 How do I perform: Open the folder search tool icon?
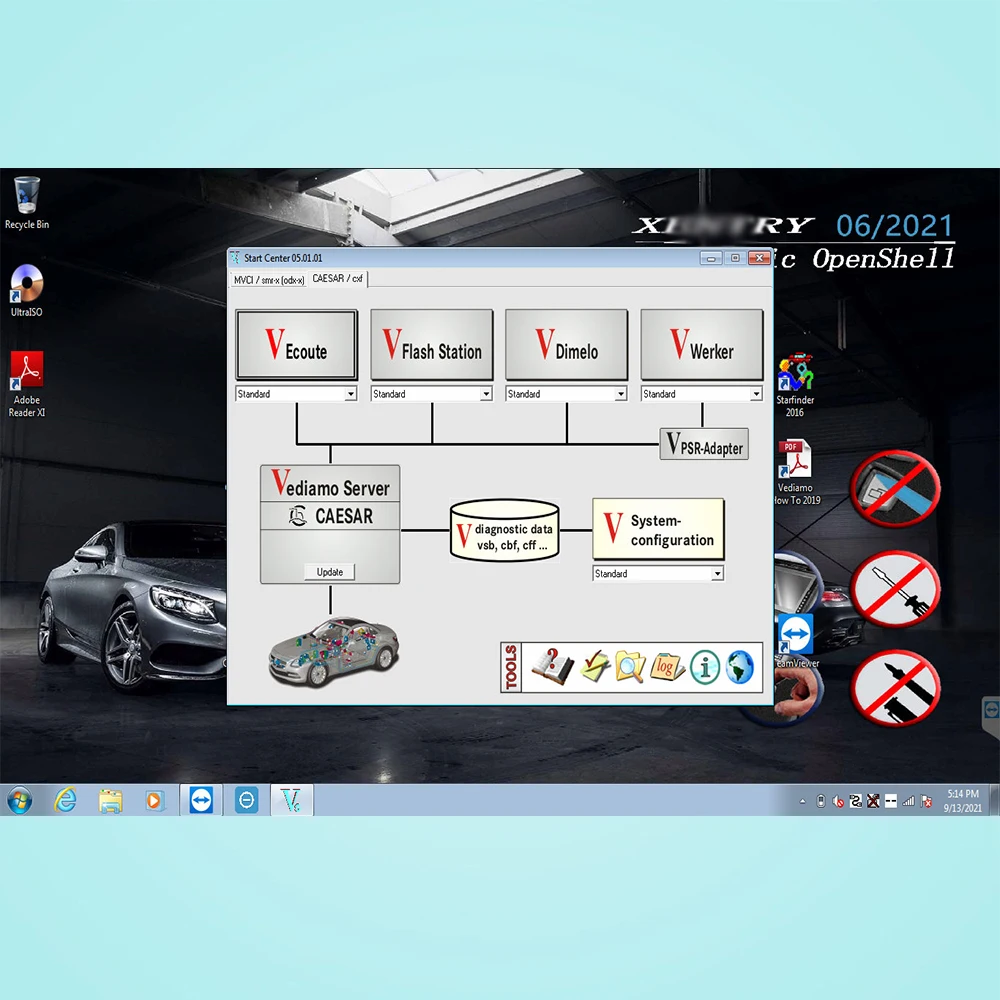pos(629,667)
